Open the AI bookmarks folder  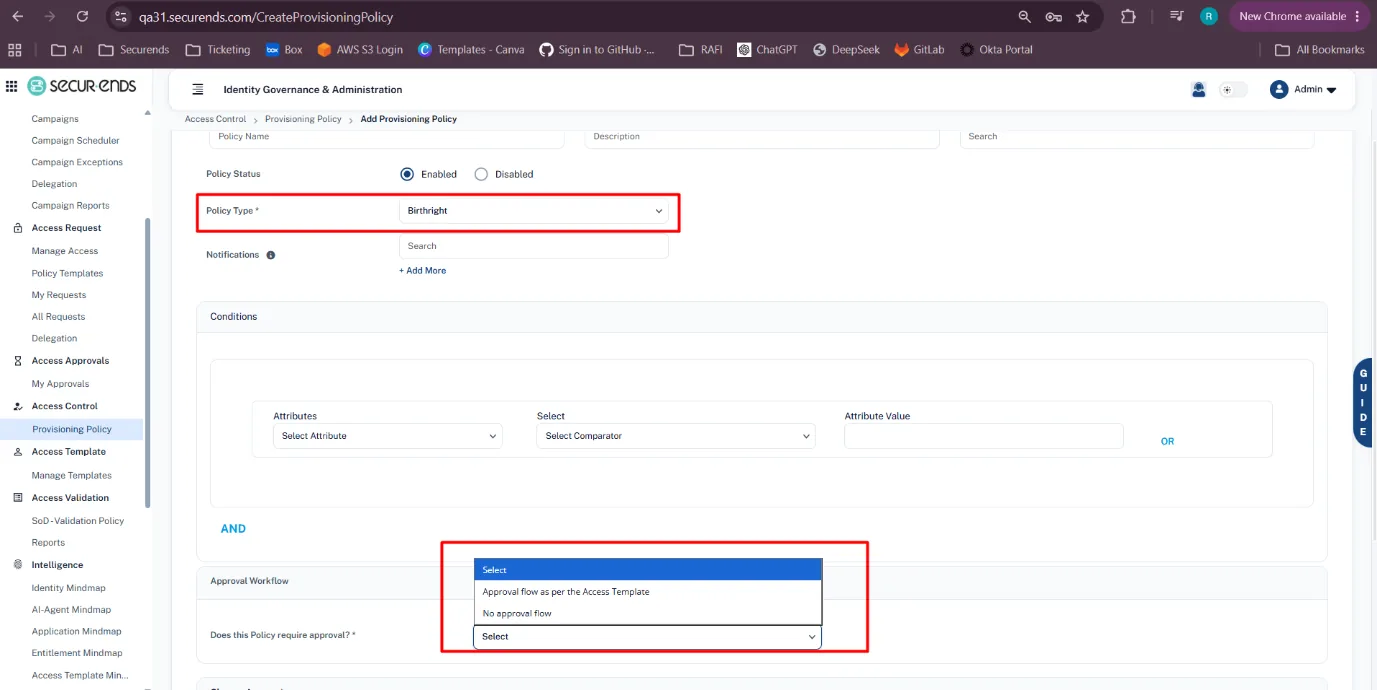pyautogui.click(x=67, y=49)
